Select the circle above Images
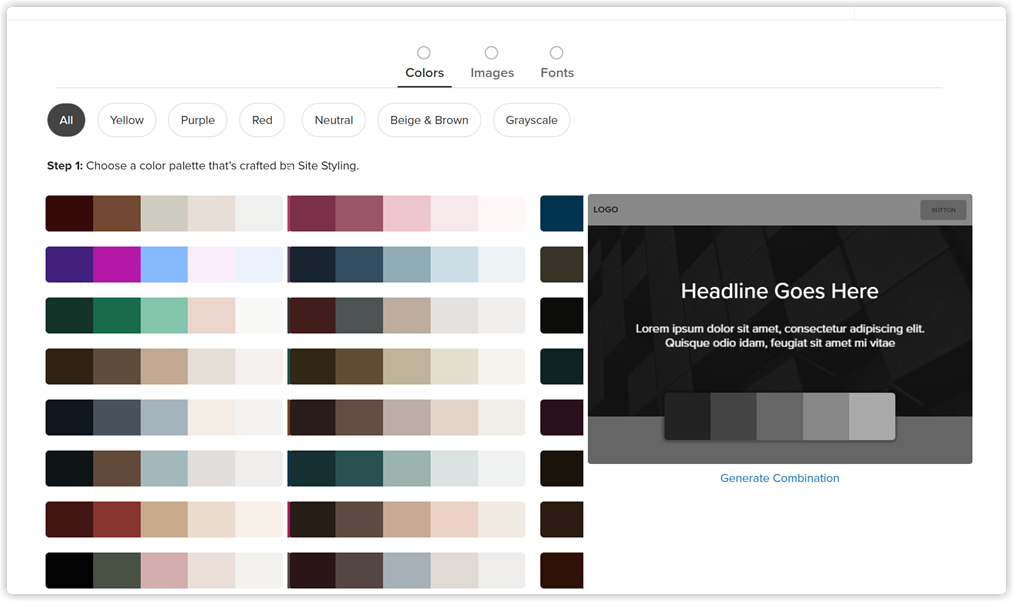 [491, 52]
